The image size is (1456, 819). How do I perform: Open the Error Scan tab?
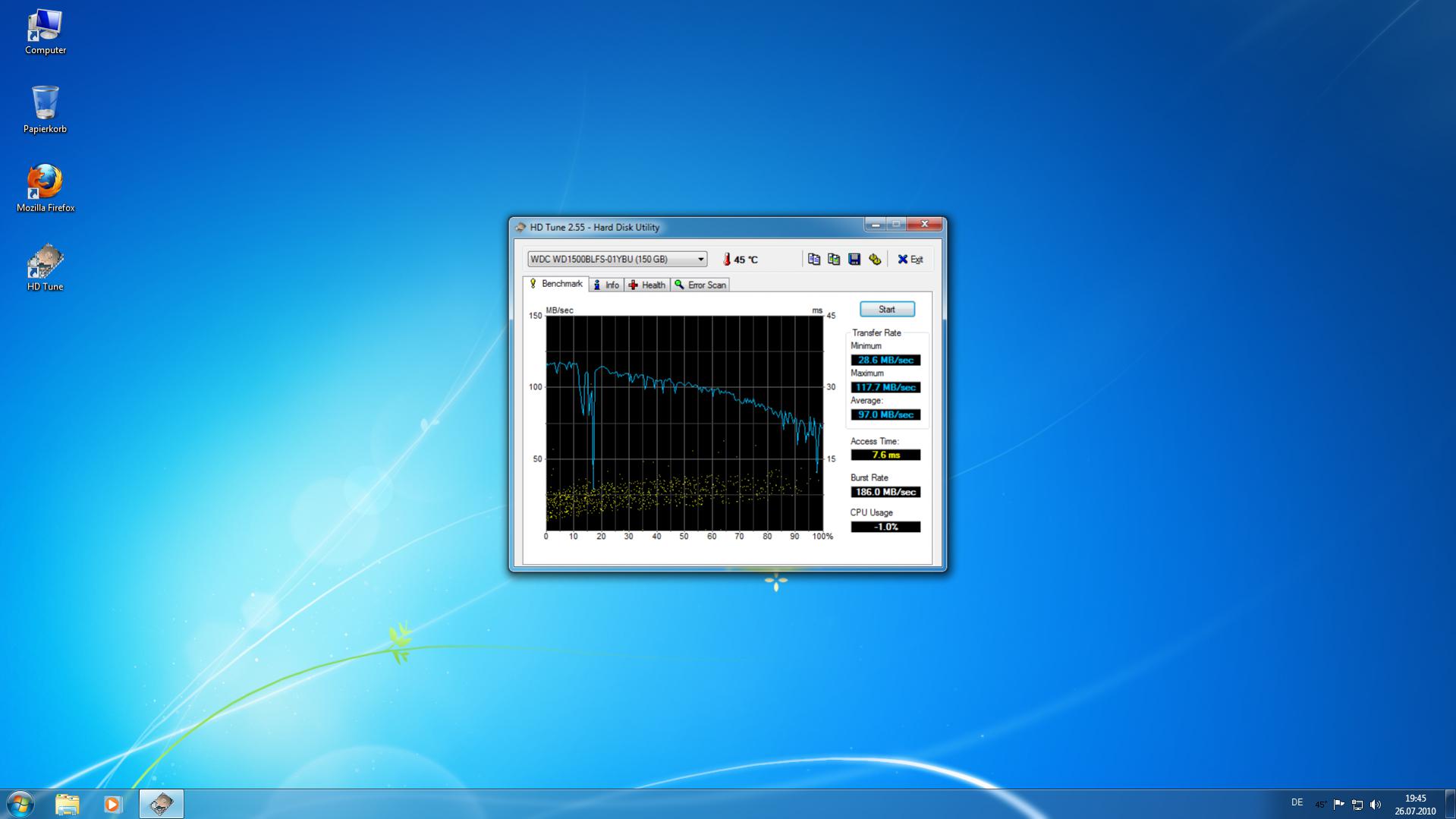click(x=700, y=285)
